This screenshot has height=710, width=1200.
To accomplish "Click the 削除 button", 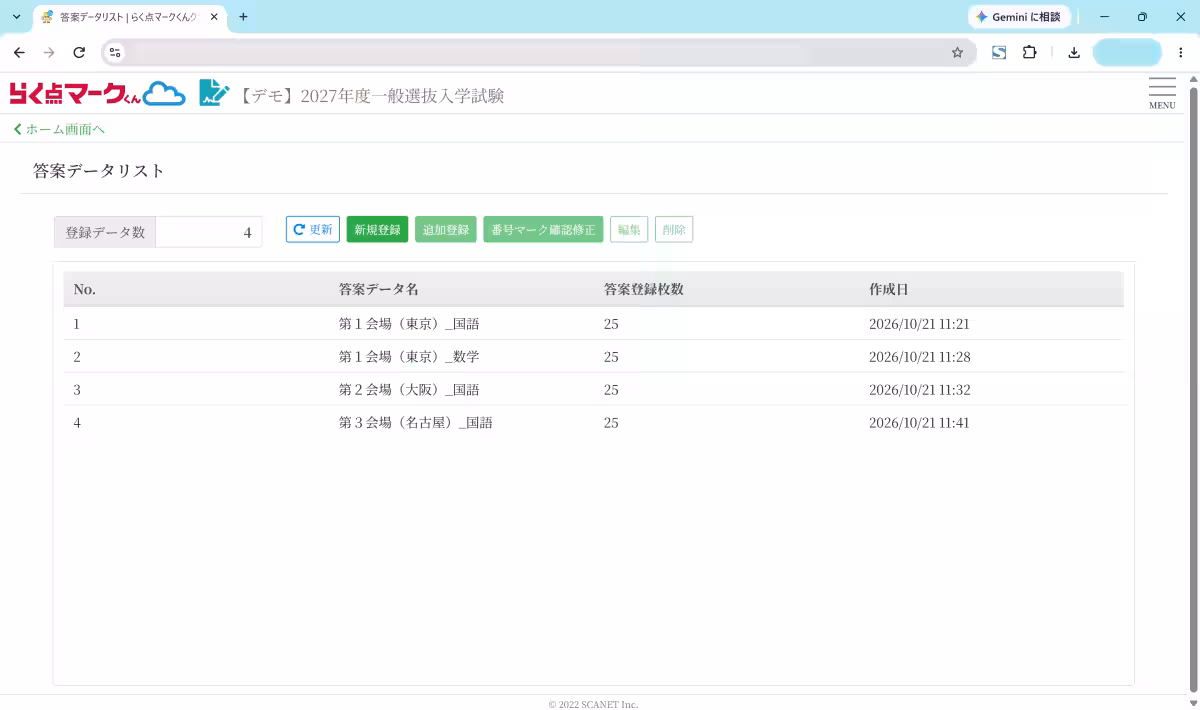I will pyautogui.click(x=674, y=230).
